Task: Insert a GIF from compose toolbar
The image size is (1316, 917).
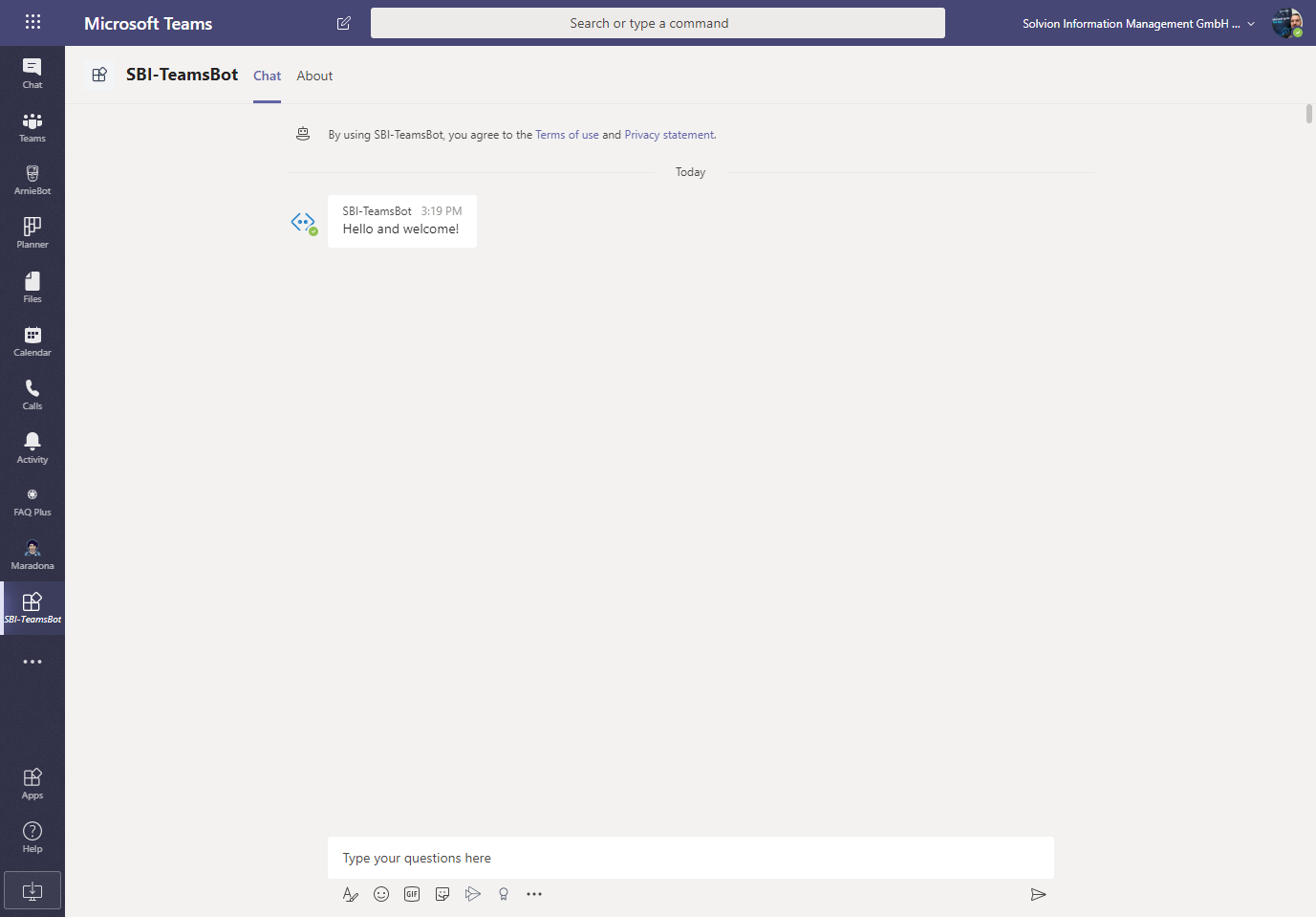Action: point(412,894)
